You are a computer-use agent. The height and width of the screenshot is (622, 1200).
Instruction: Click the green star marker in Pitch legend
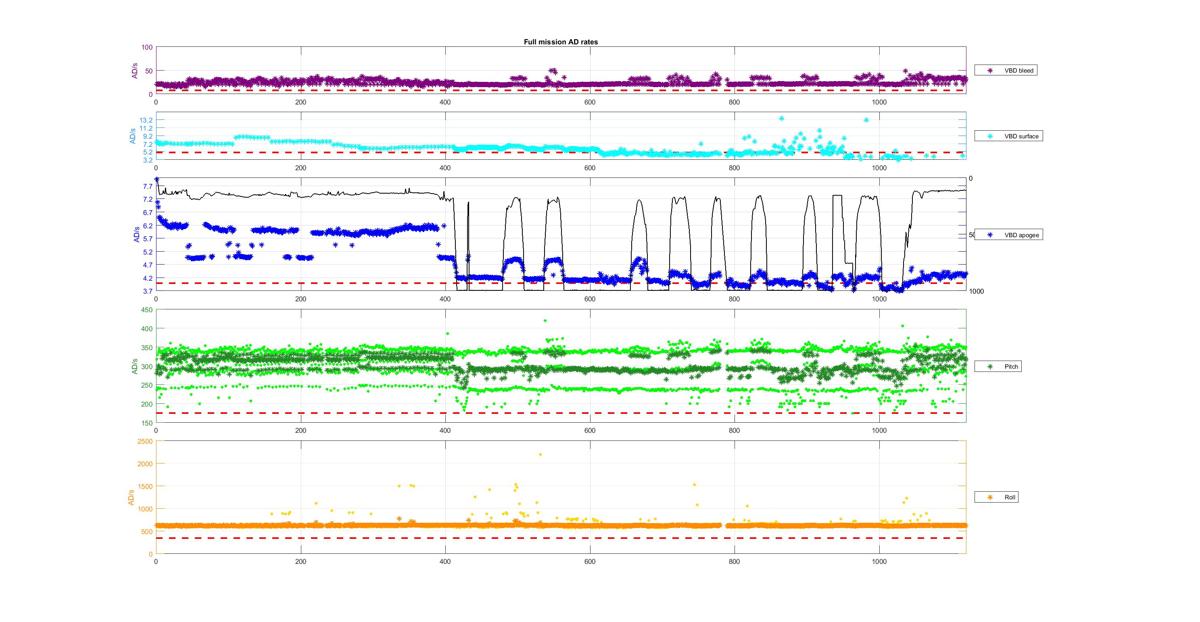click(990, 367)
